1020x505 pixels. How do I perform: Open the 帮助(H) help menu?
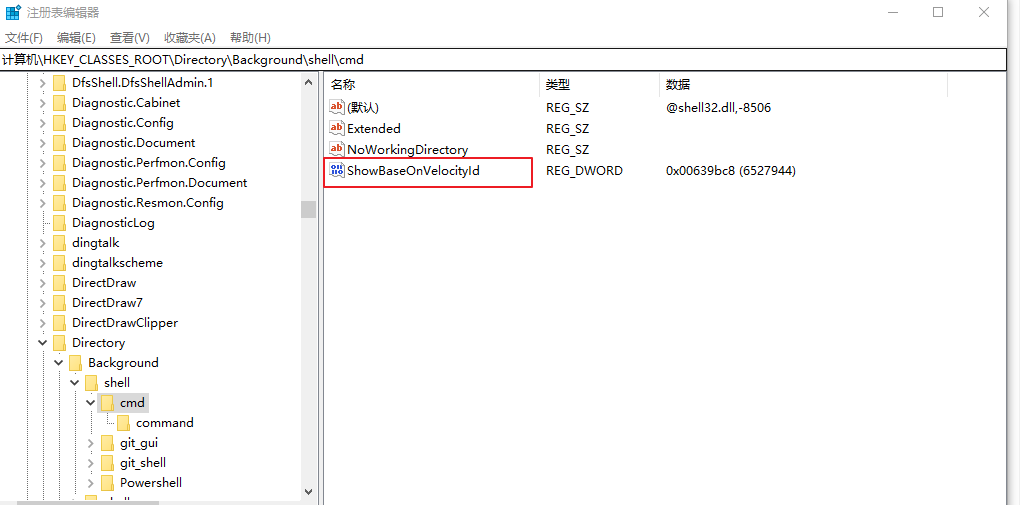[x=250, y=38]
